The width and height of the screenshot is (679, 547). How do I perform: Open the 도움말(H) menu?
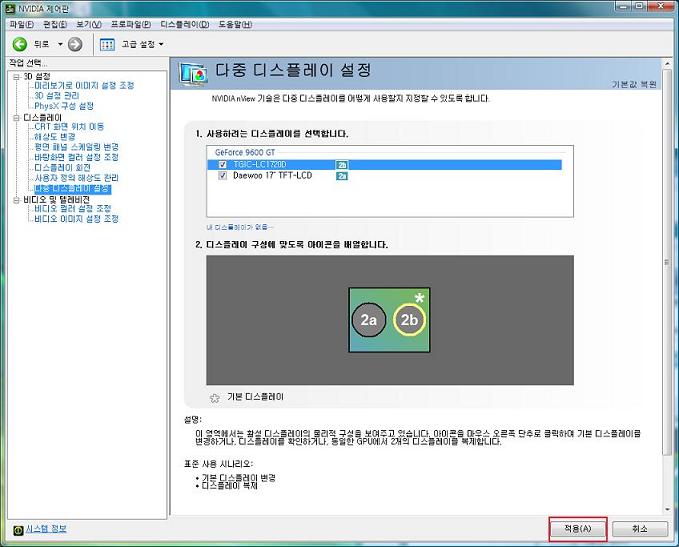(x=235, y=24)
